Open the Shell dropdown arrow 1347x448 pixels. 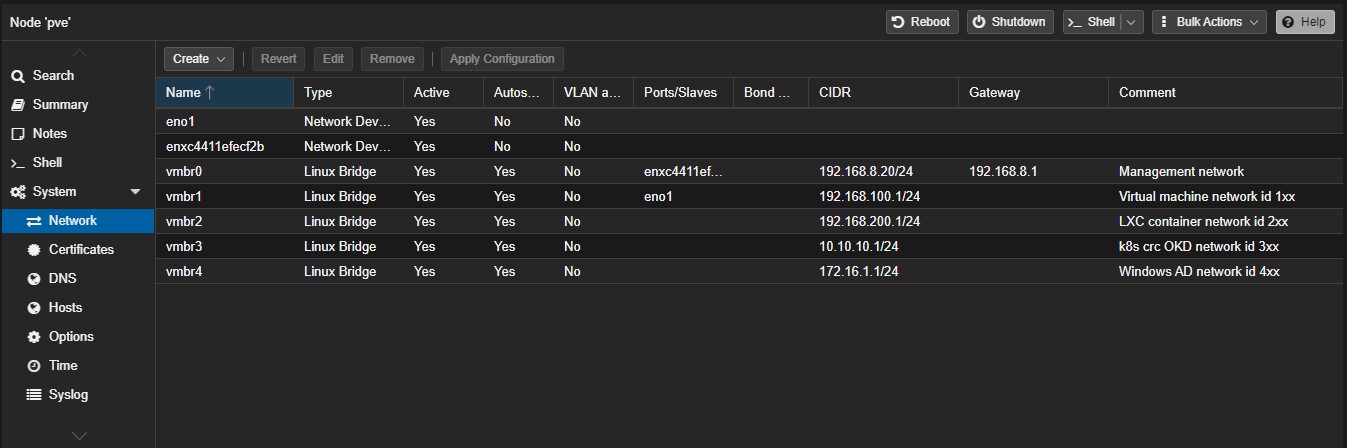point(1132,22)
